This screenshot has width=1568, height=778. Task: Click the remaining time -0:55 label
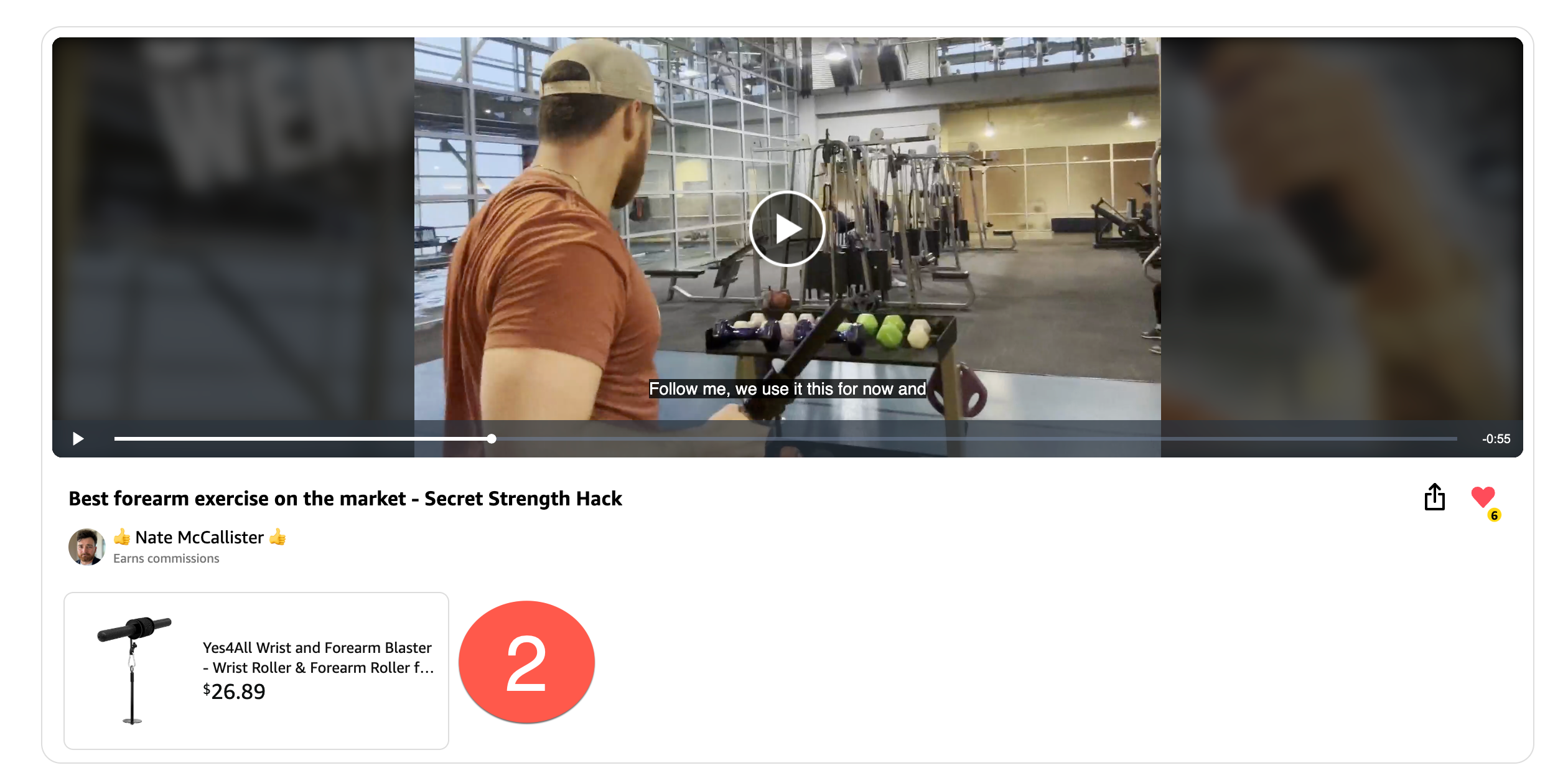(1496, 439)
